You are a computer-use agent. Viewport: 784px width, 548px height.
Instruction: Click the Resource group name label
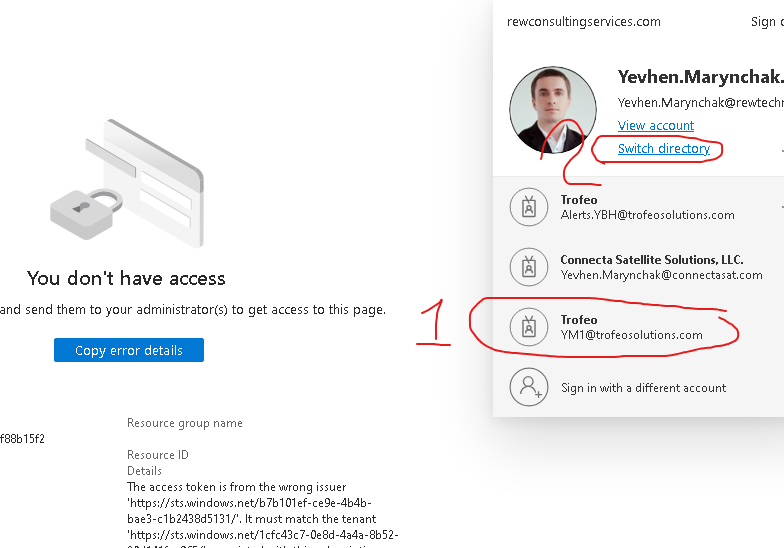[184, 423]
